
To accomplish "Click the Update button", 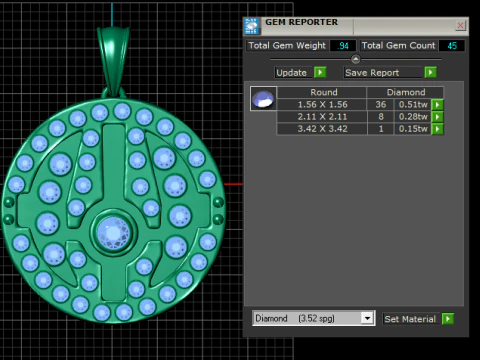I will pos(294,73).
